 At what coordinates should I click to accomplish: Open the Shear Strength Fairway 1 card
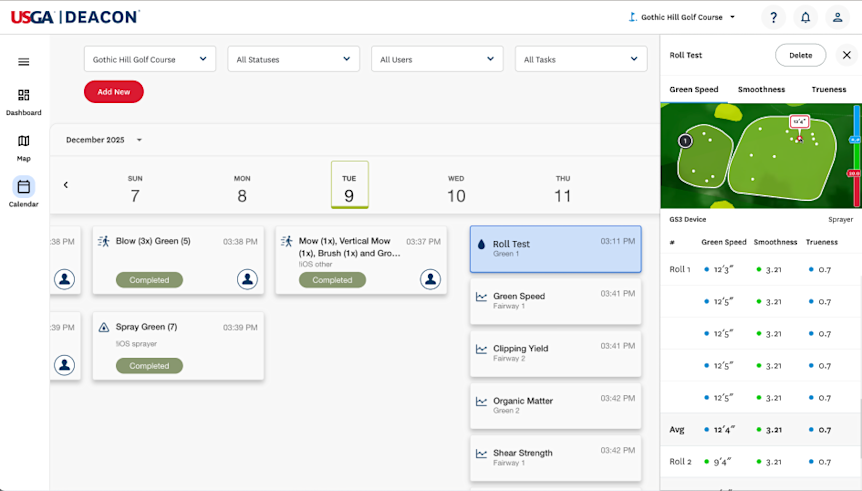tap(555, 458)
